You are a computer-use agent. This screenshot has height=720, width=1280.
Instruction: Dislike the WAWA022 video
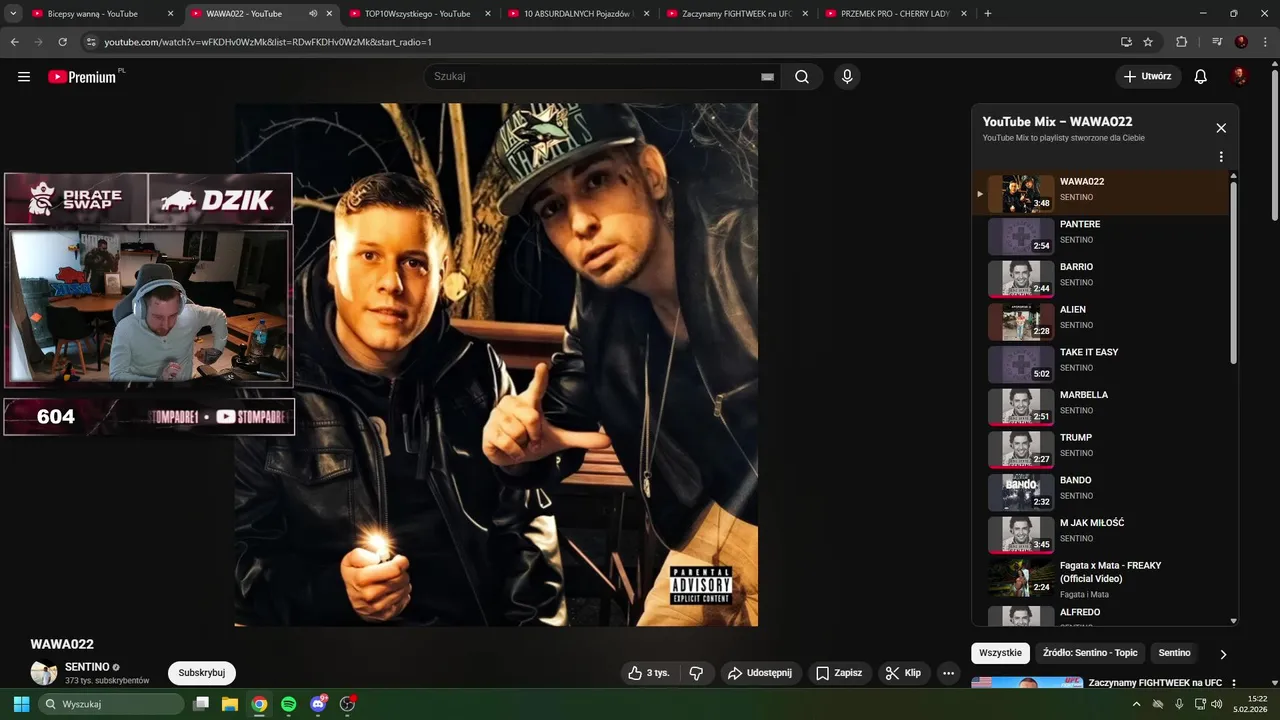tap(697, 673)
